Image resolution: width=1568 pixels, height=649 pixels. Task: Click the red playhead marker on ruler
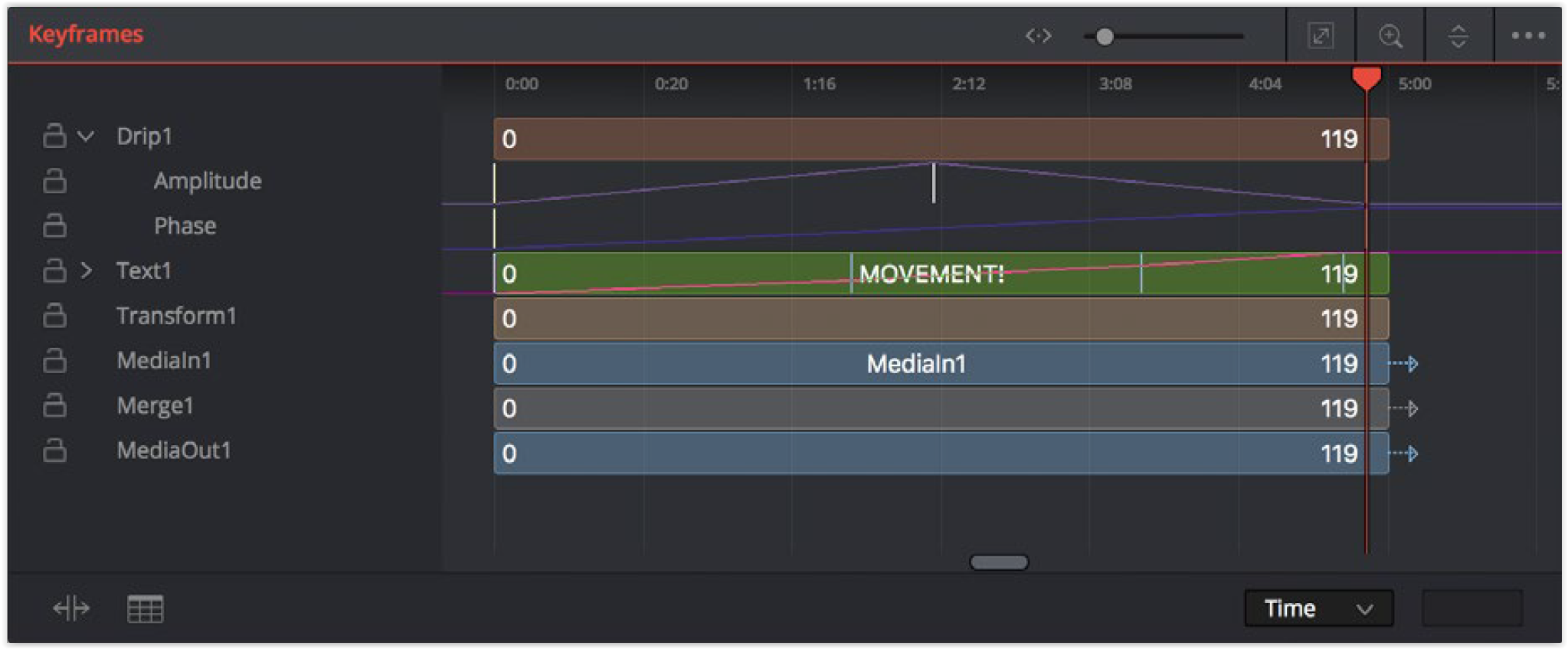1366,78
